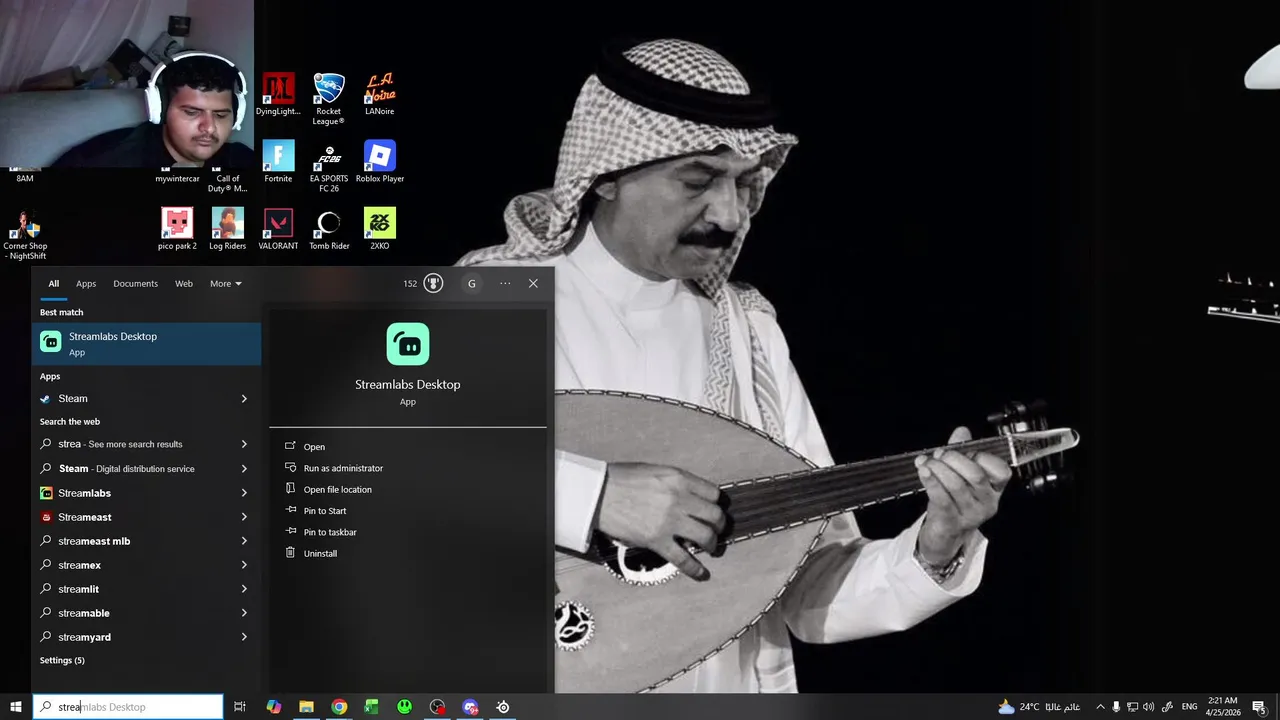
Task: Expand 'strea - See more search results' arrow
Action: click(x=244, y=444)
